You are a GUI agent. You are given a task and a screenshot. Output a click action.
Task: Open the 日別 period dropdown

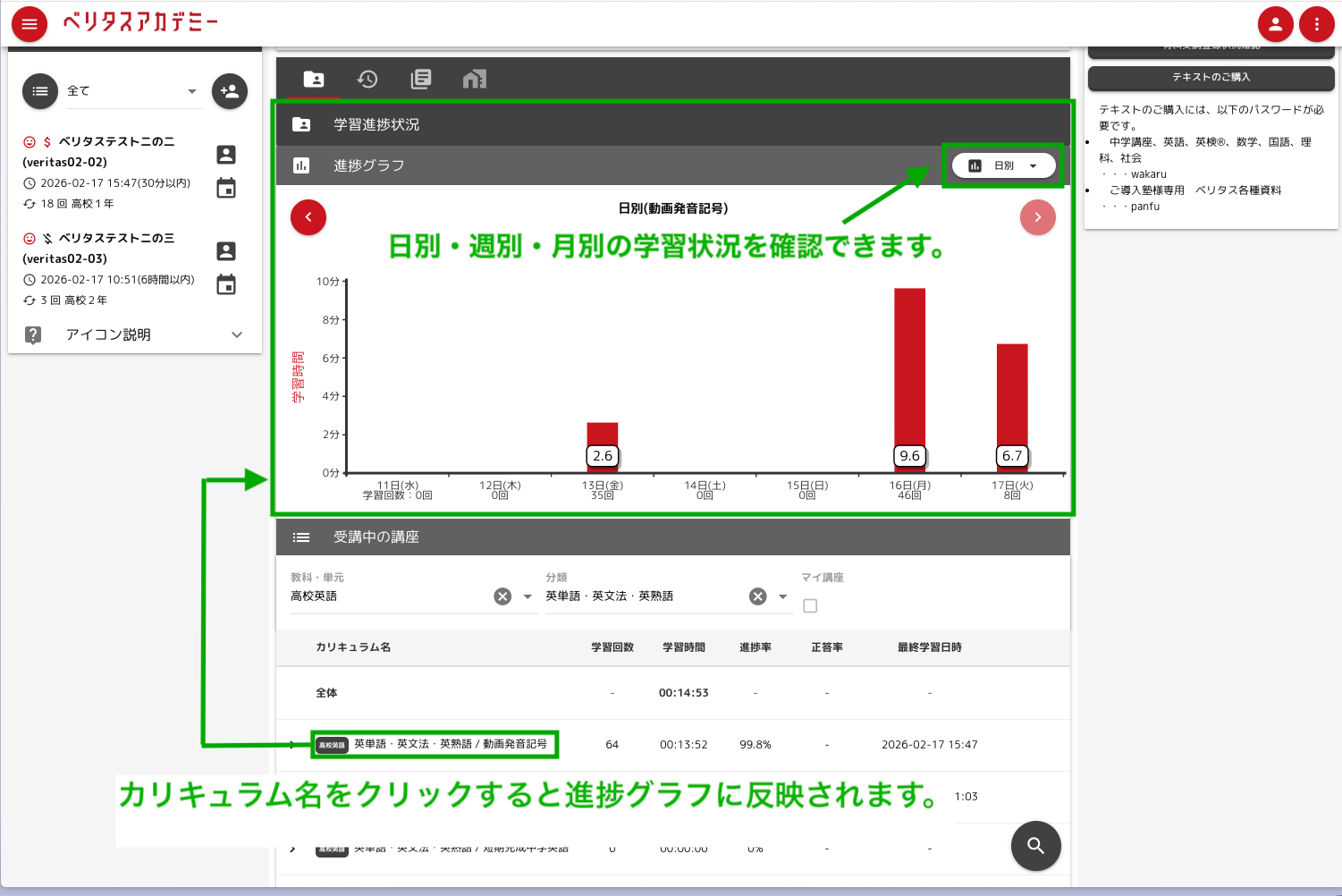point(1003,165)
